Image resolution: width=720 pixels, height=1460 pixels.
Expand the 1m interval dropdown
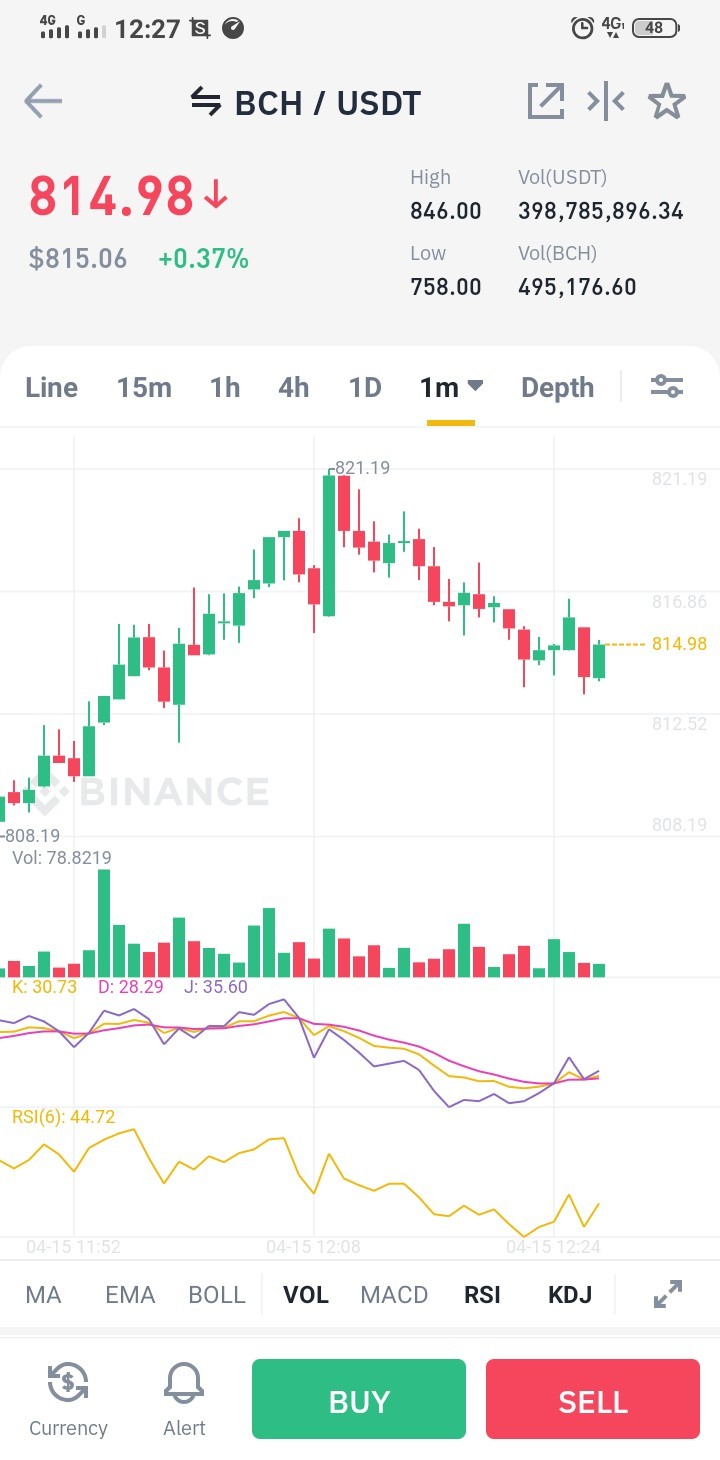(451, 387)
